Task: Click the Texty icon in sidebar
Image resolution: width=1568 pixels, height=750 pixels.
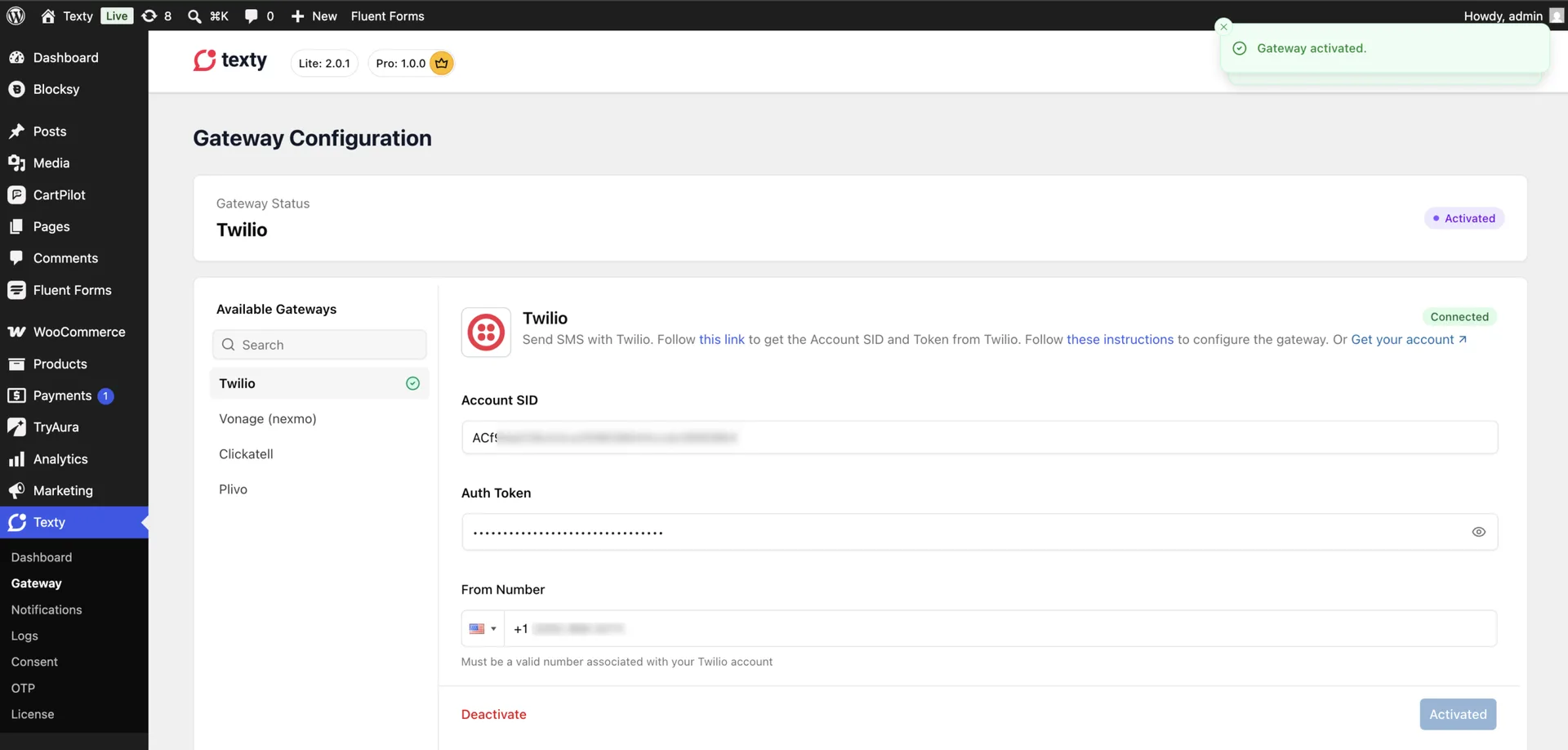Action: coord(17,522)
